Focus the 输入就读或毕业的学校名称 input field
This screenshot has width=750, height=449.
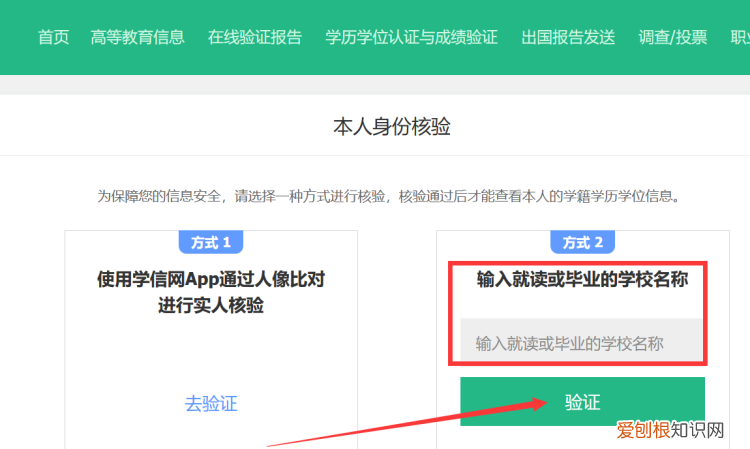tap(581, 340)
